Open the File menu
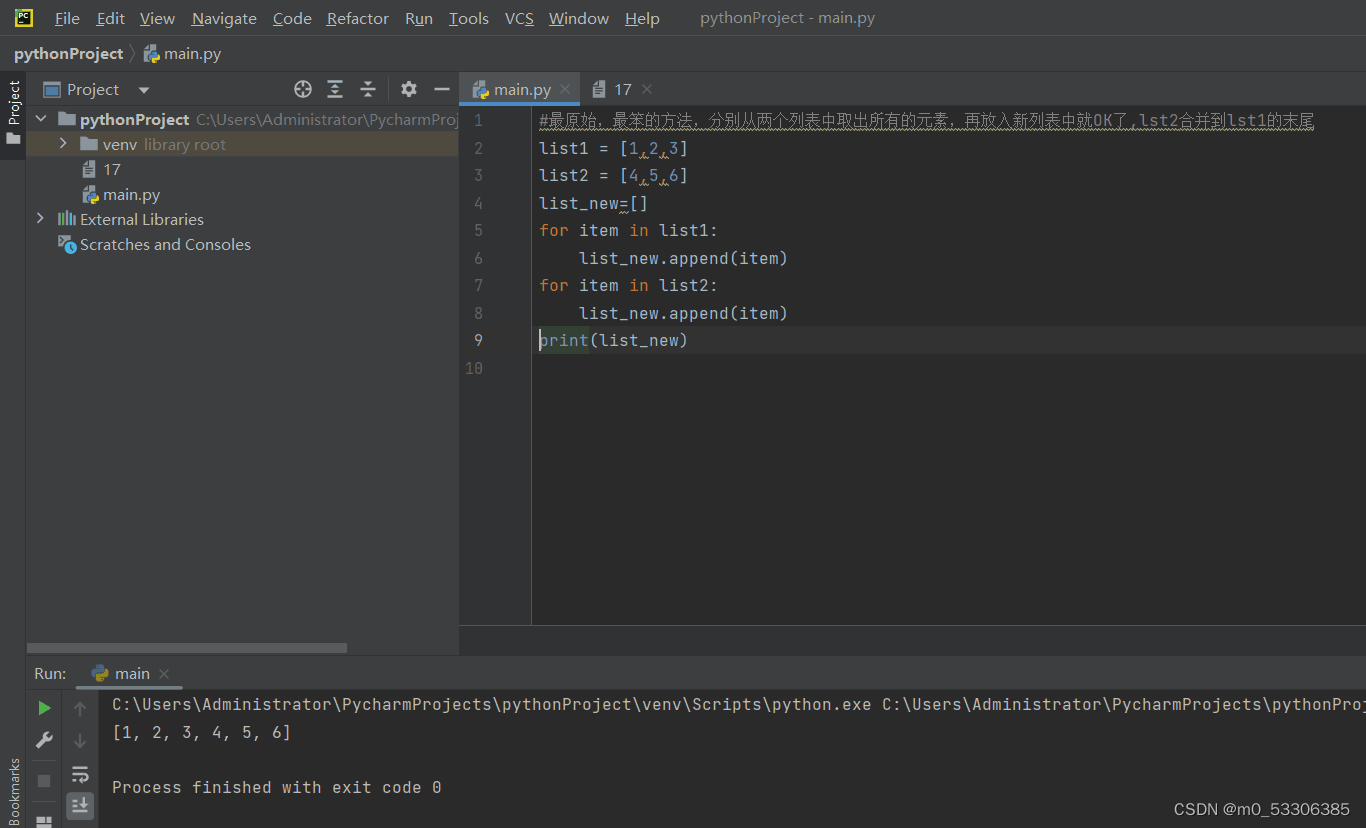Viewport: 1366px width, 828px height. [67, 18]
